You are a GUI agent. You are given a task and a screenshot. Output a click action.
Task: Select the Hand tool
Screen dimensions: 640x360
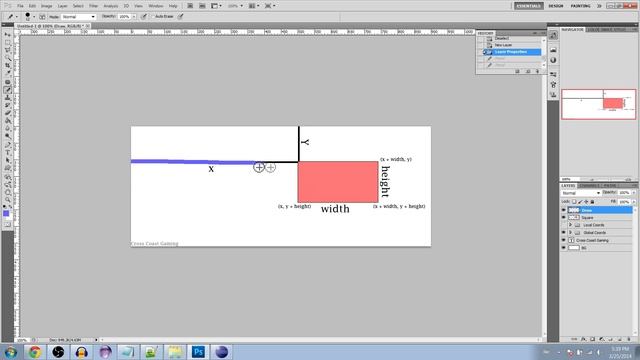point(7,192)
